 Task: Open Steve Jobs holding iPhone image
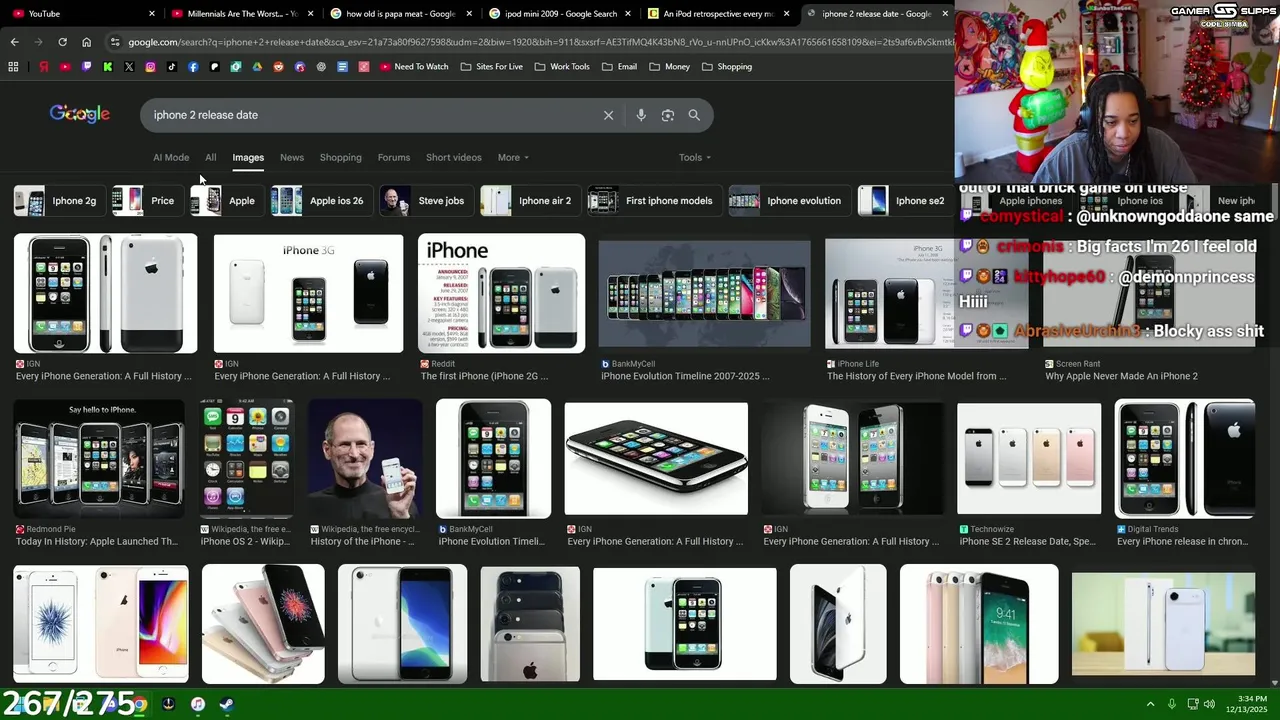(365, 458)
